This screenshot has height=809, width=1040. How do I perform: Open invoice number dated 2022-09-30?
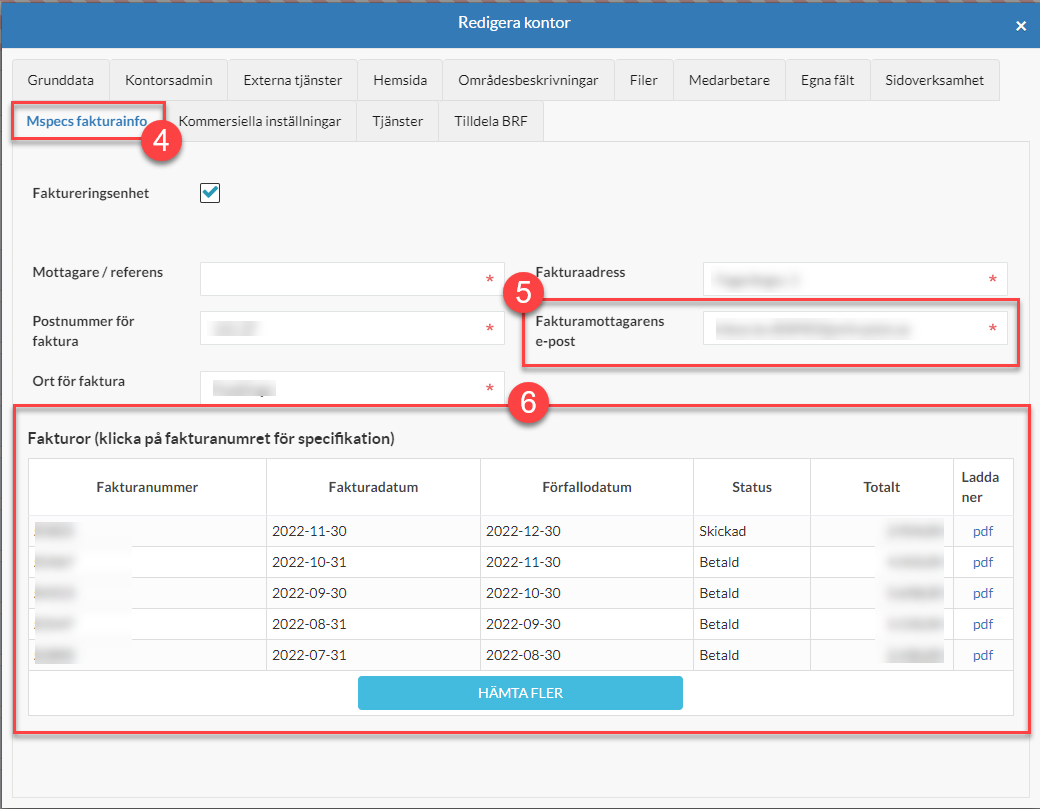pos(54,593)
